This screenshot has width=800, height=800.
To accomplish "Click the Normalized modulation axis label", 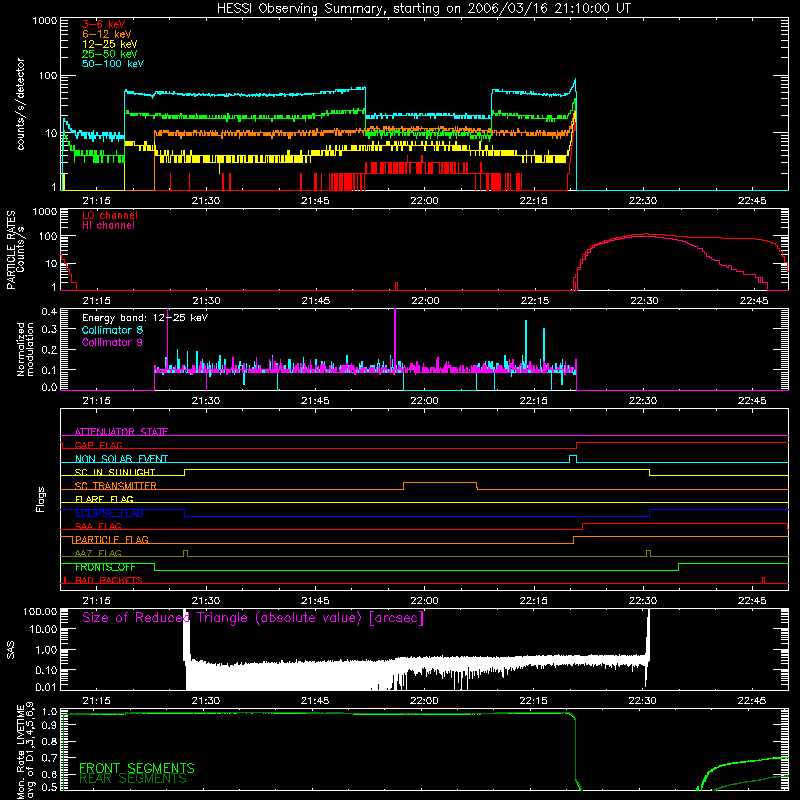I will (x=25, y=349).
